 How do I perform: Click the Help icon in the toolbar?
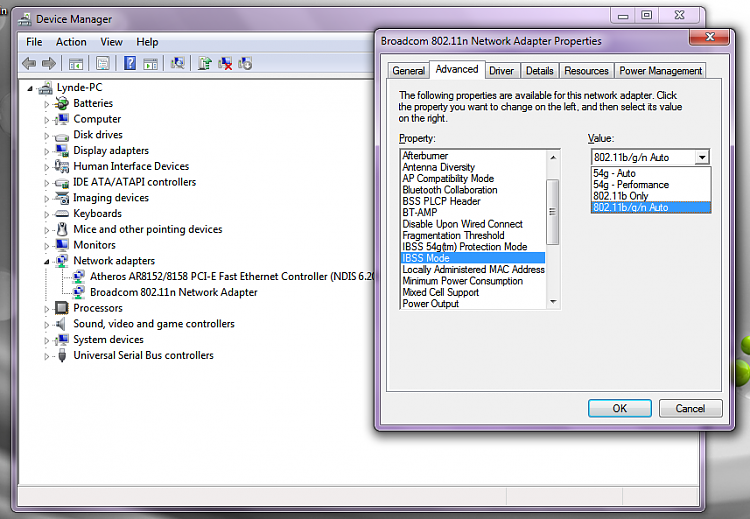(x=130, y=63)
